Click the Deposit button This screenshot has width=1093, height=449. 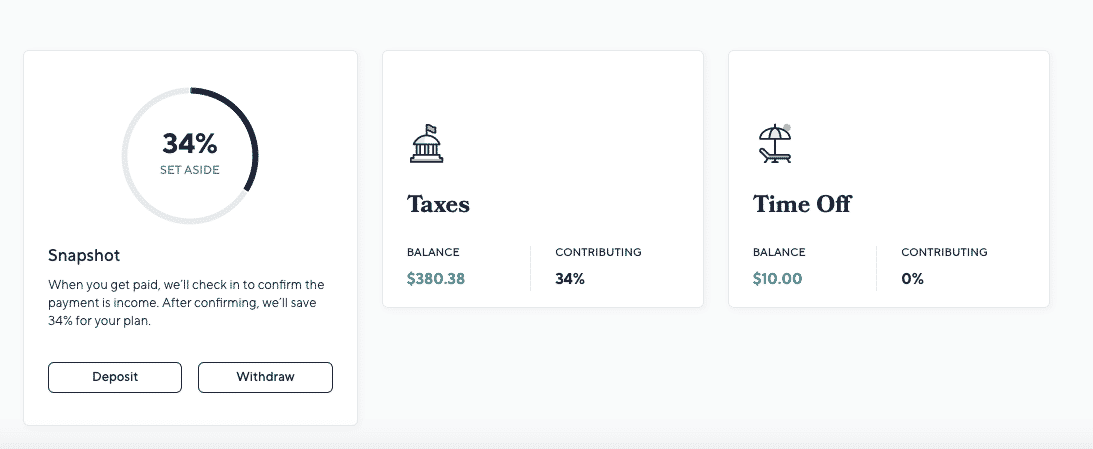click(x=115, y=377)
